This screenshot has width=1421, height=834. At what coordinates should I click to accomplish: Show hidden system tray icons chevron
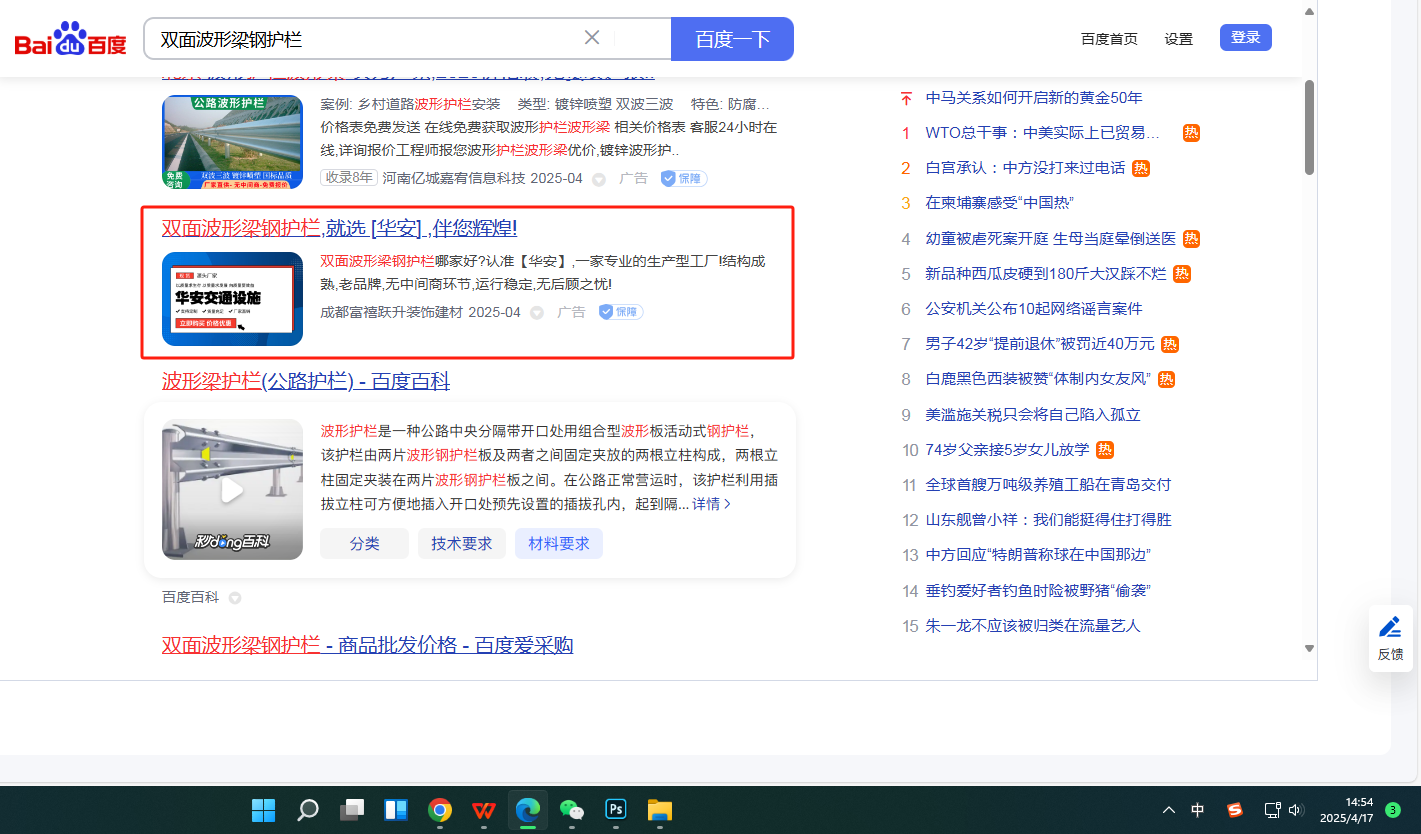pyautogui.click(x=1168, y=810)
